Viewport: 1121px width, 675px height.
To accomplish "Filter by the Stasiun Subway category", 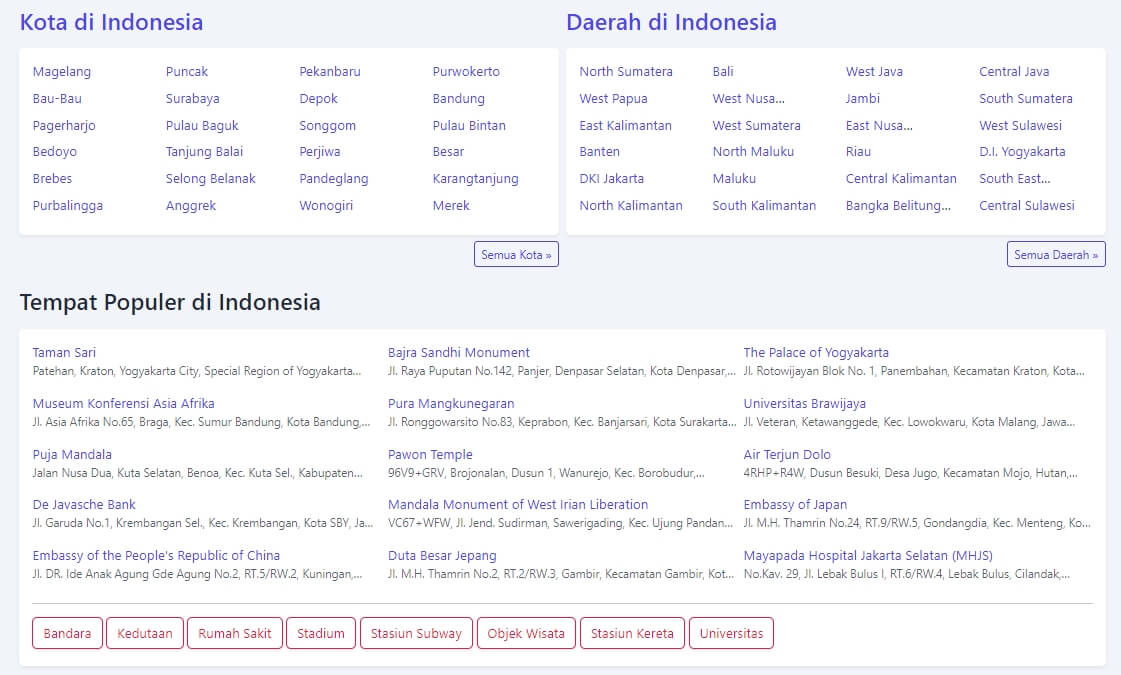I will point(416,633).
